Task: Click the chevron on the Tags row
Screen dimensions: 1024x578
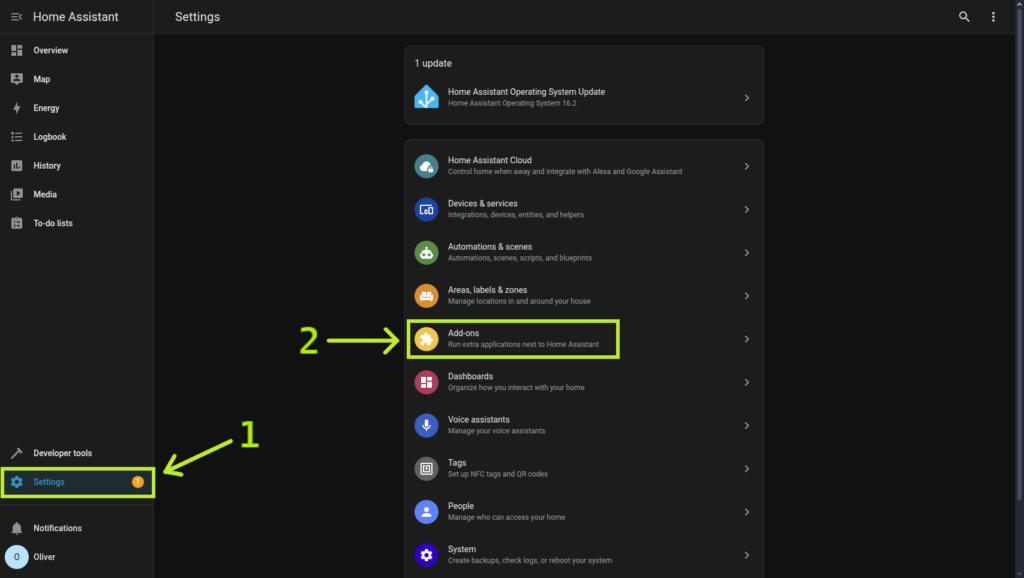Action: [746, 468]
